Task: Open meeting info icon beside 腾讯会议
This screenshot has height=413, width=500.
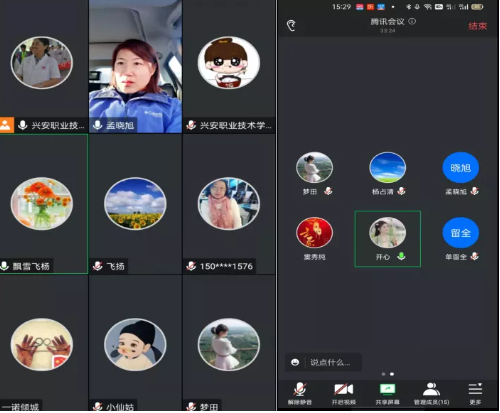Action: [412, 22]
